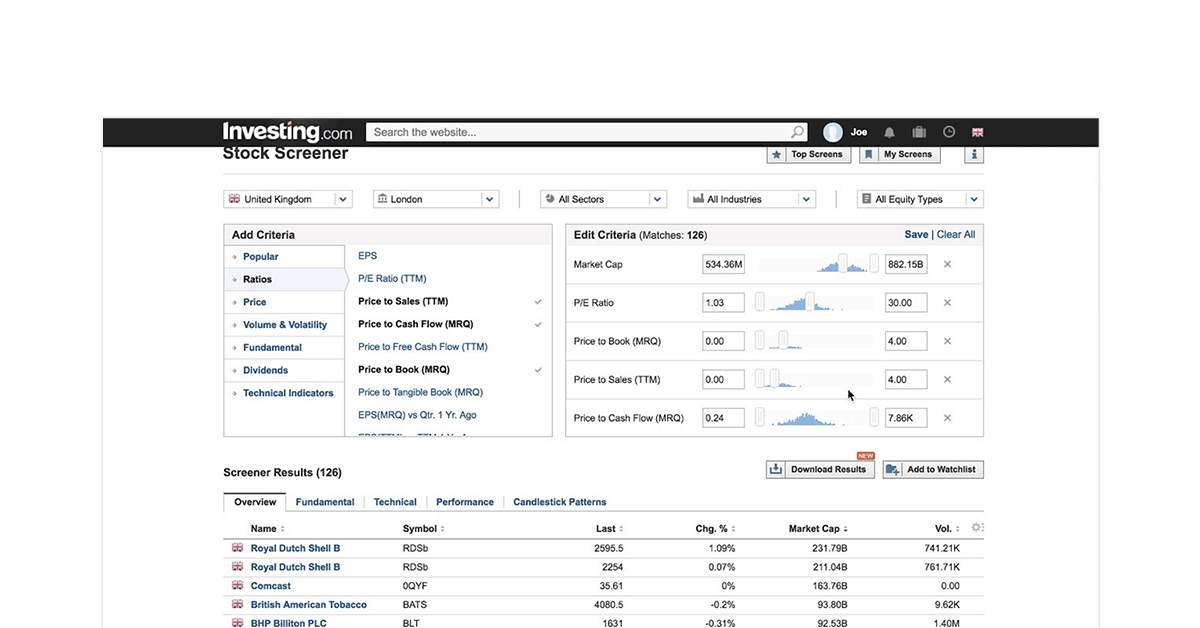This screenshot has width=1200, height=628.
Task: Remove the P/E Ratio criterion
Action: [947, 303]
